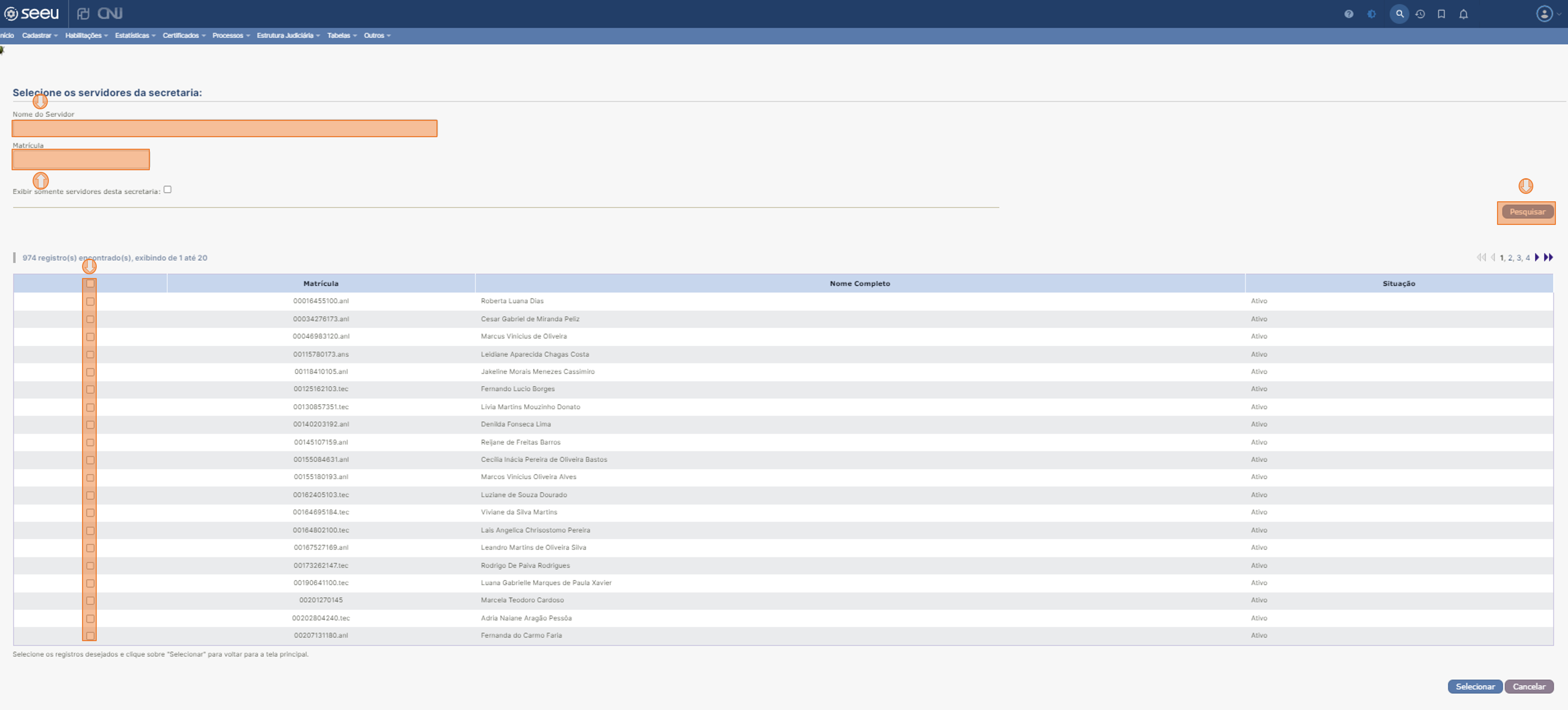This screenshot has width=1568, height=710.
Task: Go to the Início menu item
Action: (x=7, y=35)
